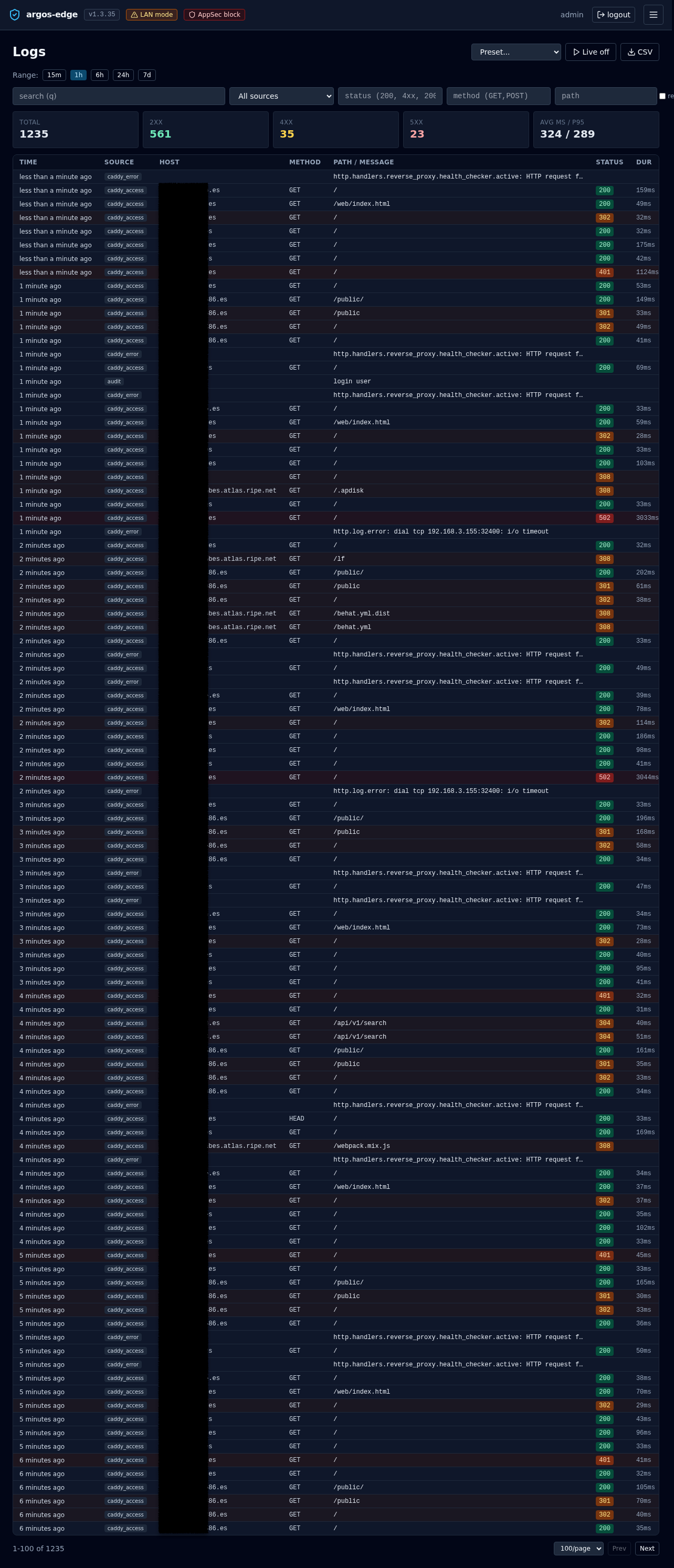Go to the Next page
Viewport: 674px width, 1568px height.
tap(647, 1548)
